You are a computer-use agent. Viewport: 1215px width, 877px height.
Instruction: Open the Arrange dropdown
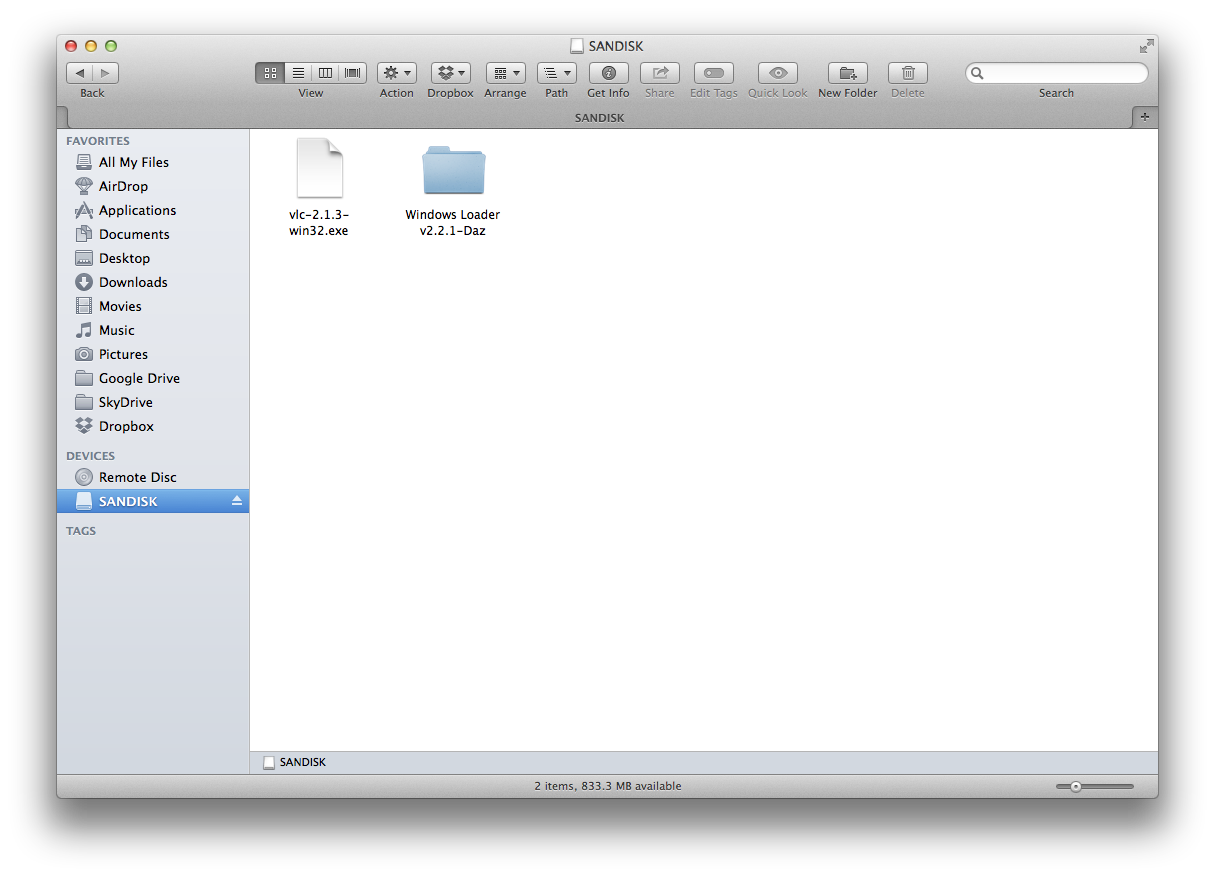click(506, 73)
